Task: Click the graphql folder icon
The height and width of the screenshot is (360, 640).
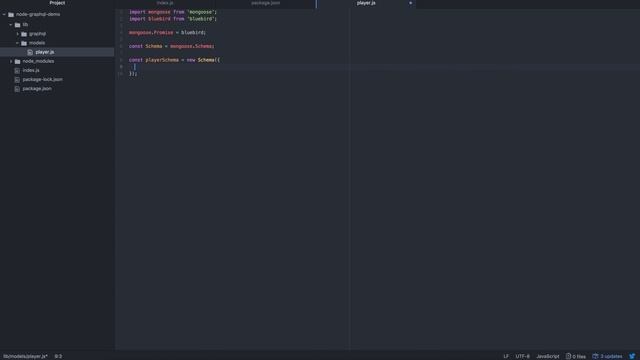Action: [24, 34]
